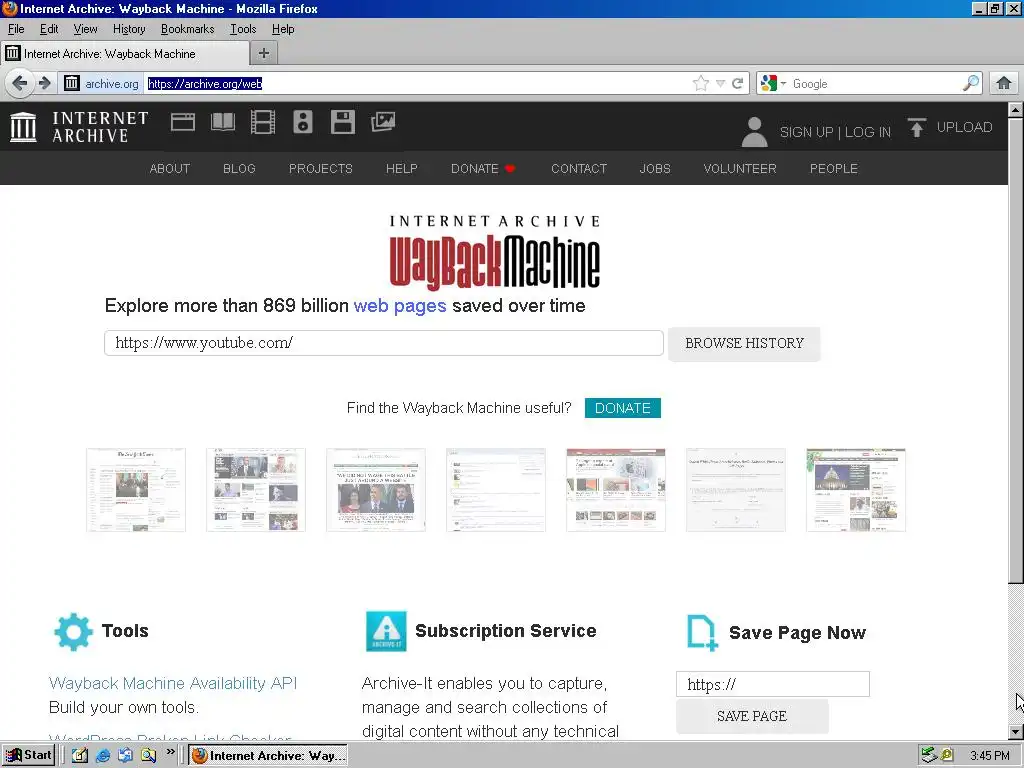Select the Internet Archive: Wayback Machine tab
The height and width of the screenshot is (768, 1024).
pos(125,54)
